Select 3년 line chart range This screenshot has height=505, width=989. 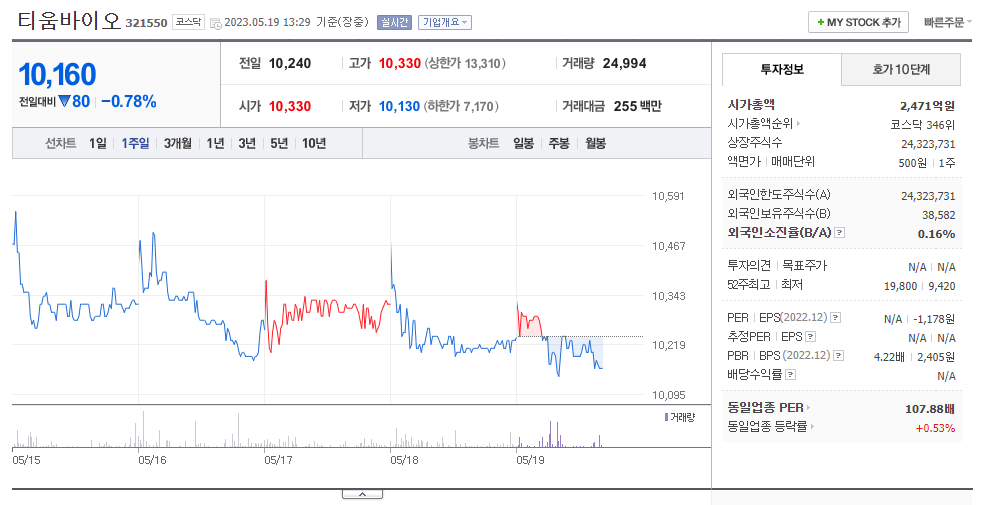click(247, 144)
